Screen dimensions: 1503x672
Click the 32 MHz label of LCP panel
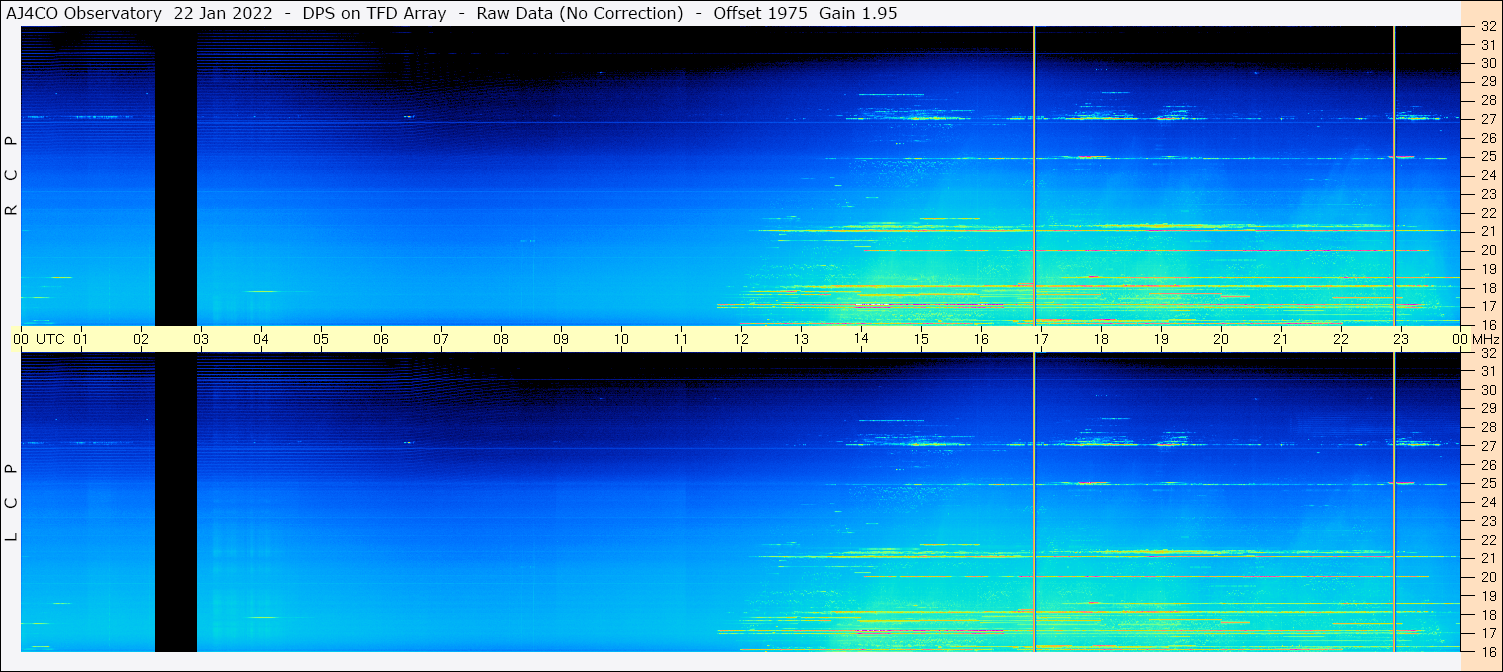[x=1488, y=352]
